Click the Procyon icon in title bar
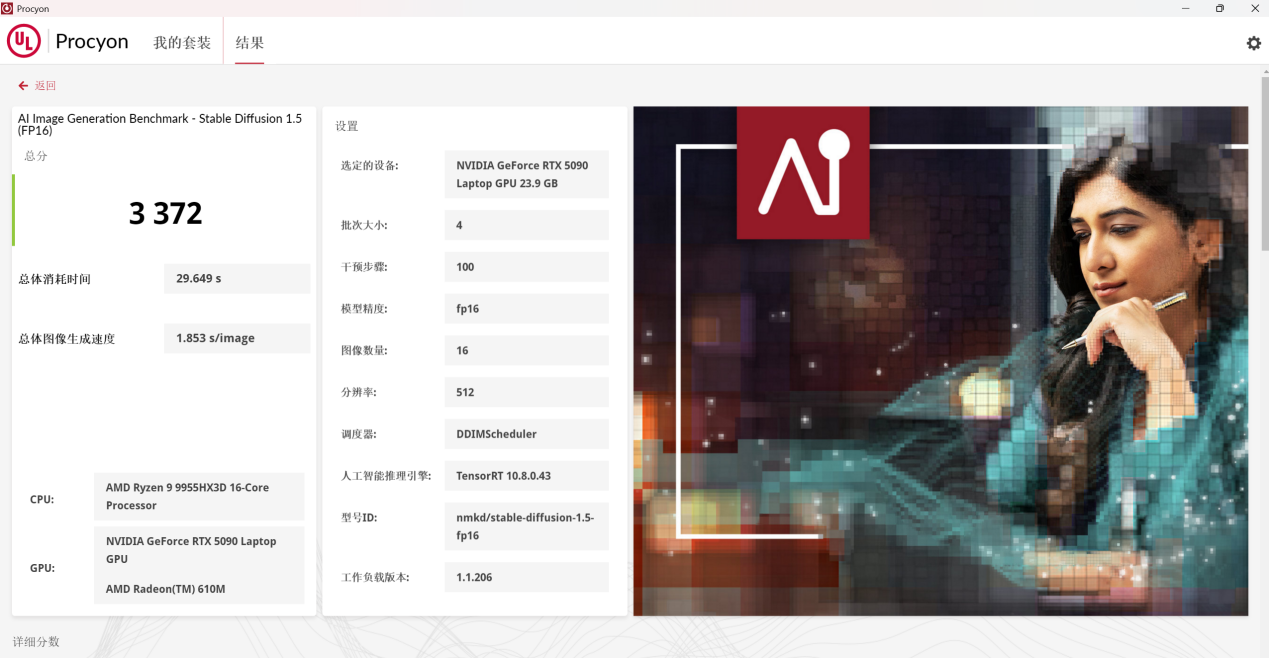The width and height of the screenshot is (1269, 658). [7, 8]
